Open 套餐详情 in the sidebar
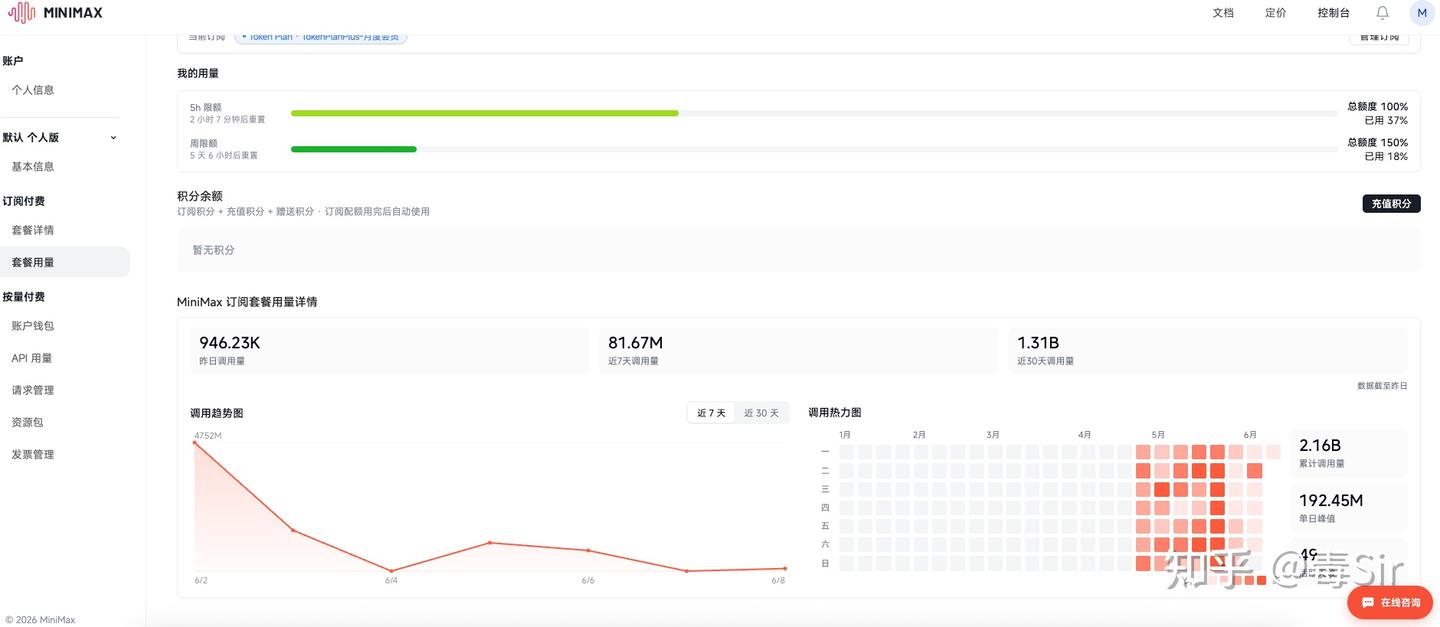 click(33, 230)
